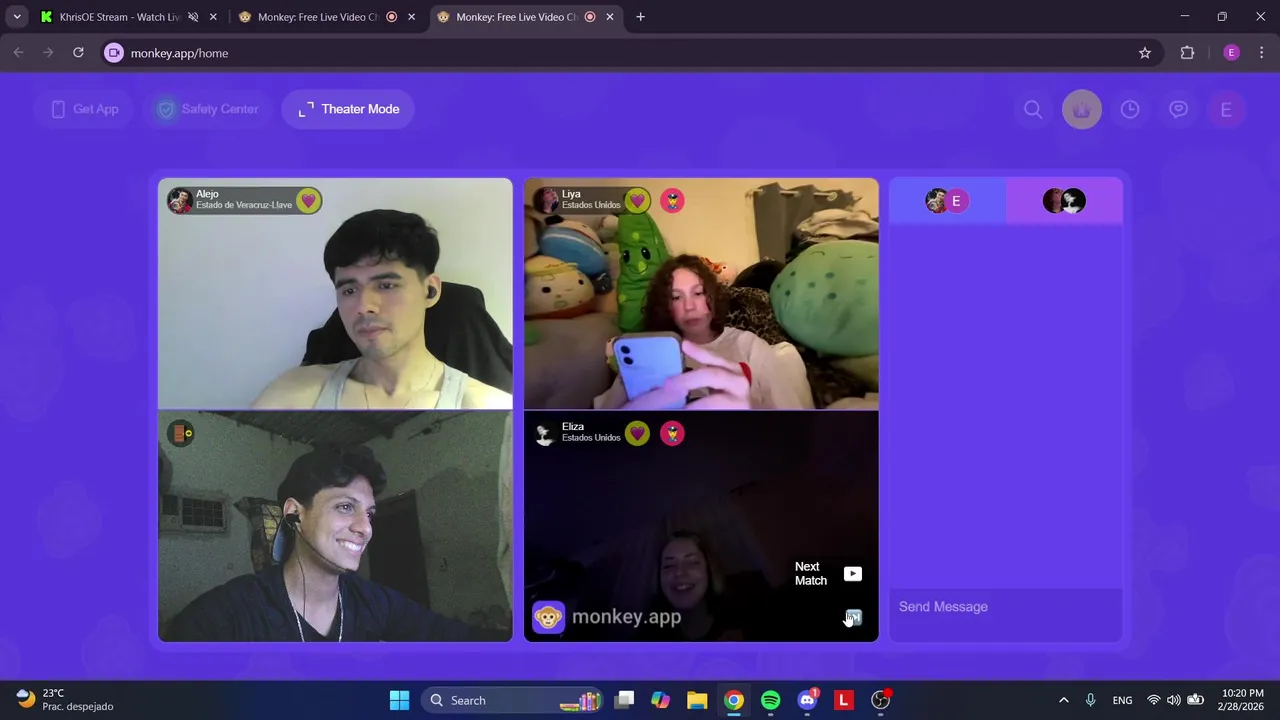Open the history clock icon
The height and width of the screenshot is (720, 1280).
click(x=1130, y=110)
